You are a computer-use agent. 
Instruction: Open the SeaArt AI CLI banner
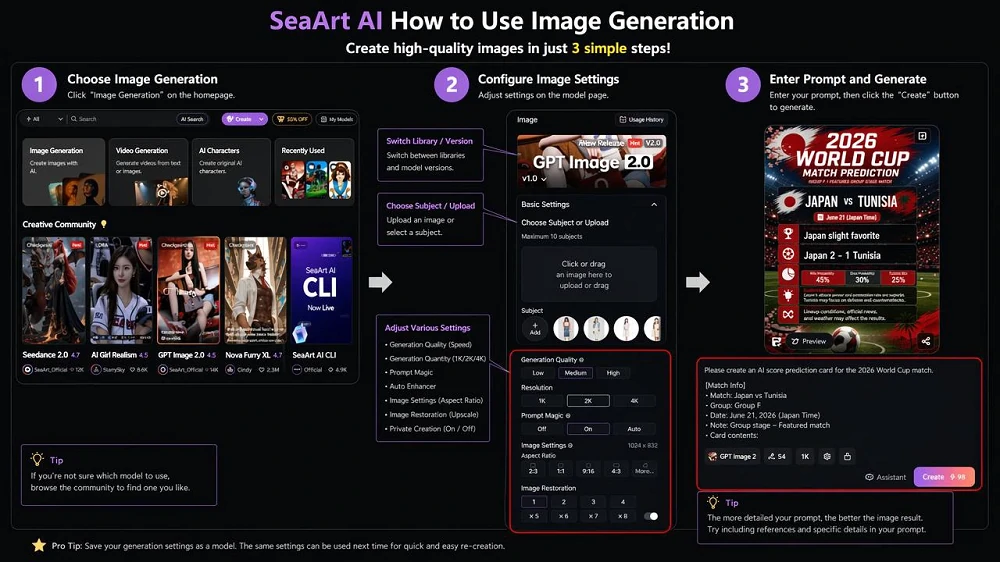(321, 291)
